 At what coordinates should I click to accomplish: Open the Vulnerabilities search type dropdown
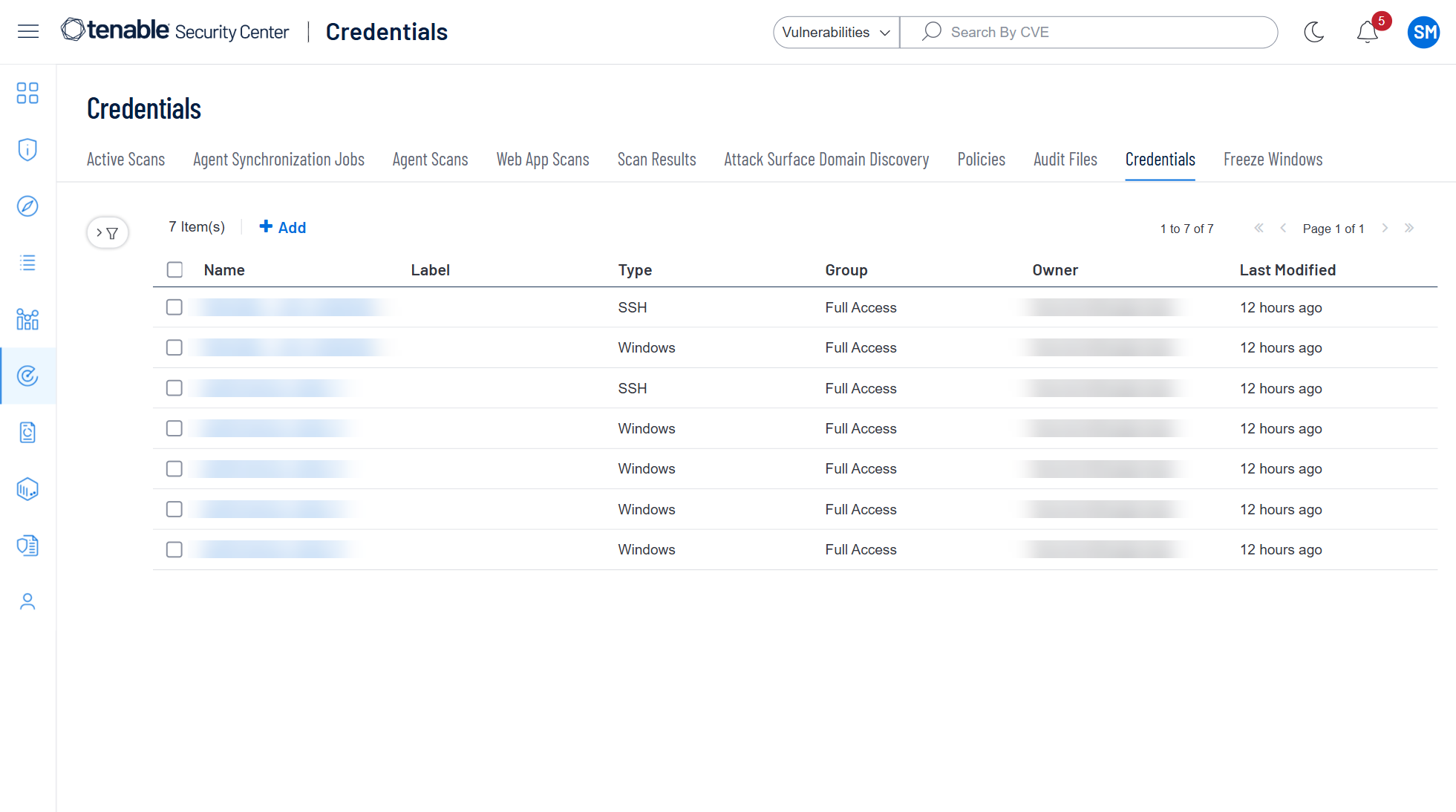[836, 32]
